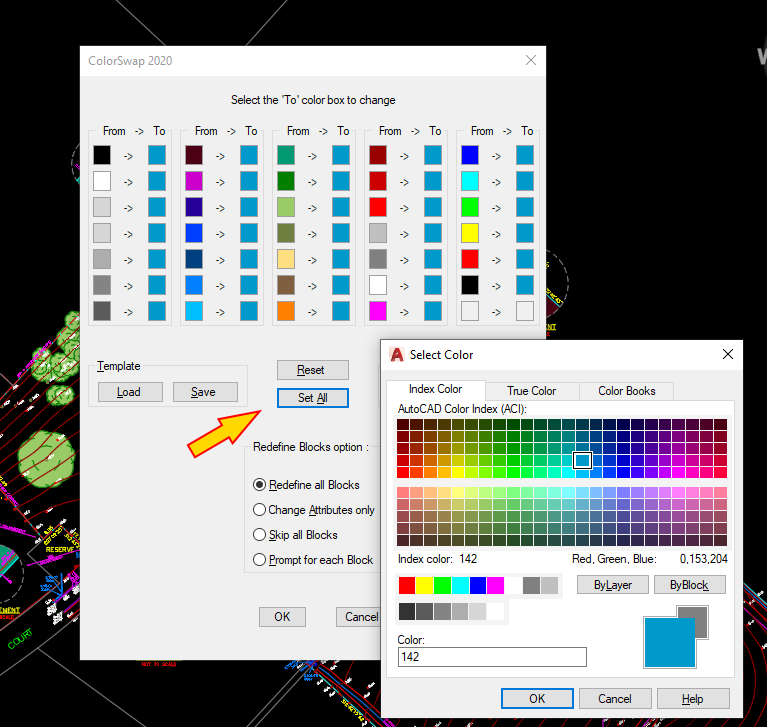767x727 pixels.
Task: Click the large blue new-color preview swatch
Action: [x=670, y=642]
